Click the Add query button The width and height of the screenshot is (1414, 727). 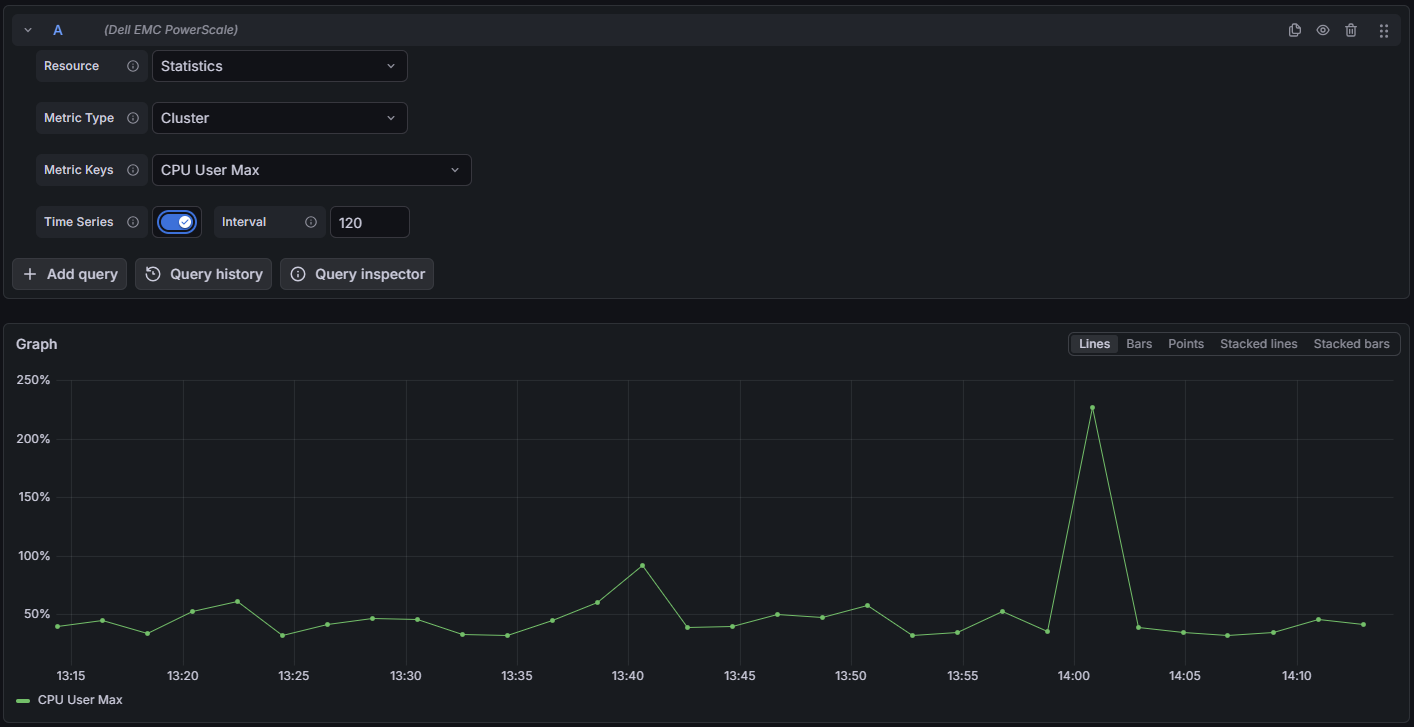pyautogui.click(x=70, y=274)
